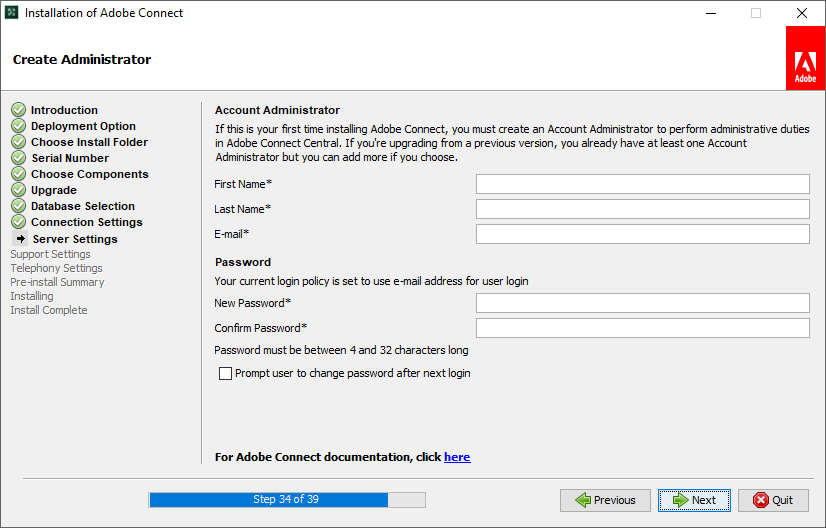Close the installer window
This screenshot has height=528, width=826.
click(x=802, y=13)
